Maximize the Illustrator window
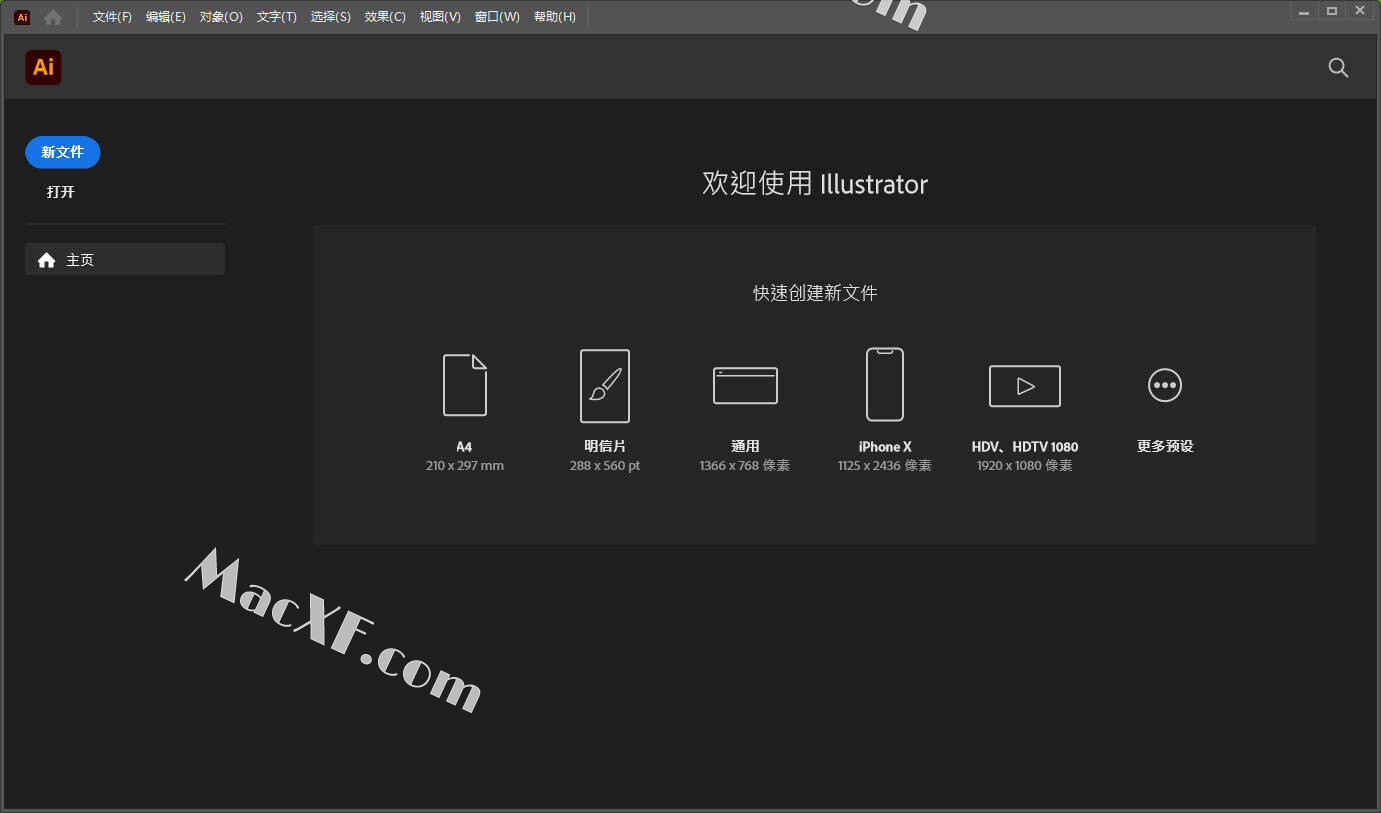This screenshot has height=813, width=1381. (x=1331, y=11)
